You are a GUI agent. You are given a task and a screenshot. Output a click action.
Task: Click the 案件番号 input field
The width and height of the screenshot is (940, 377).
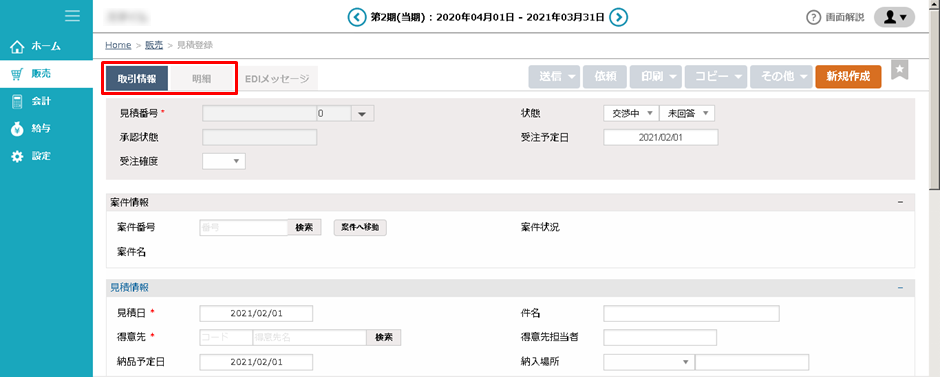click(243, 228)
